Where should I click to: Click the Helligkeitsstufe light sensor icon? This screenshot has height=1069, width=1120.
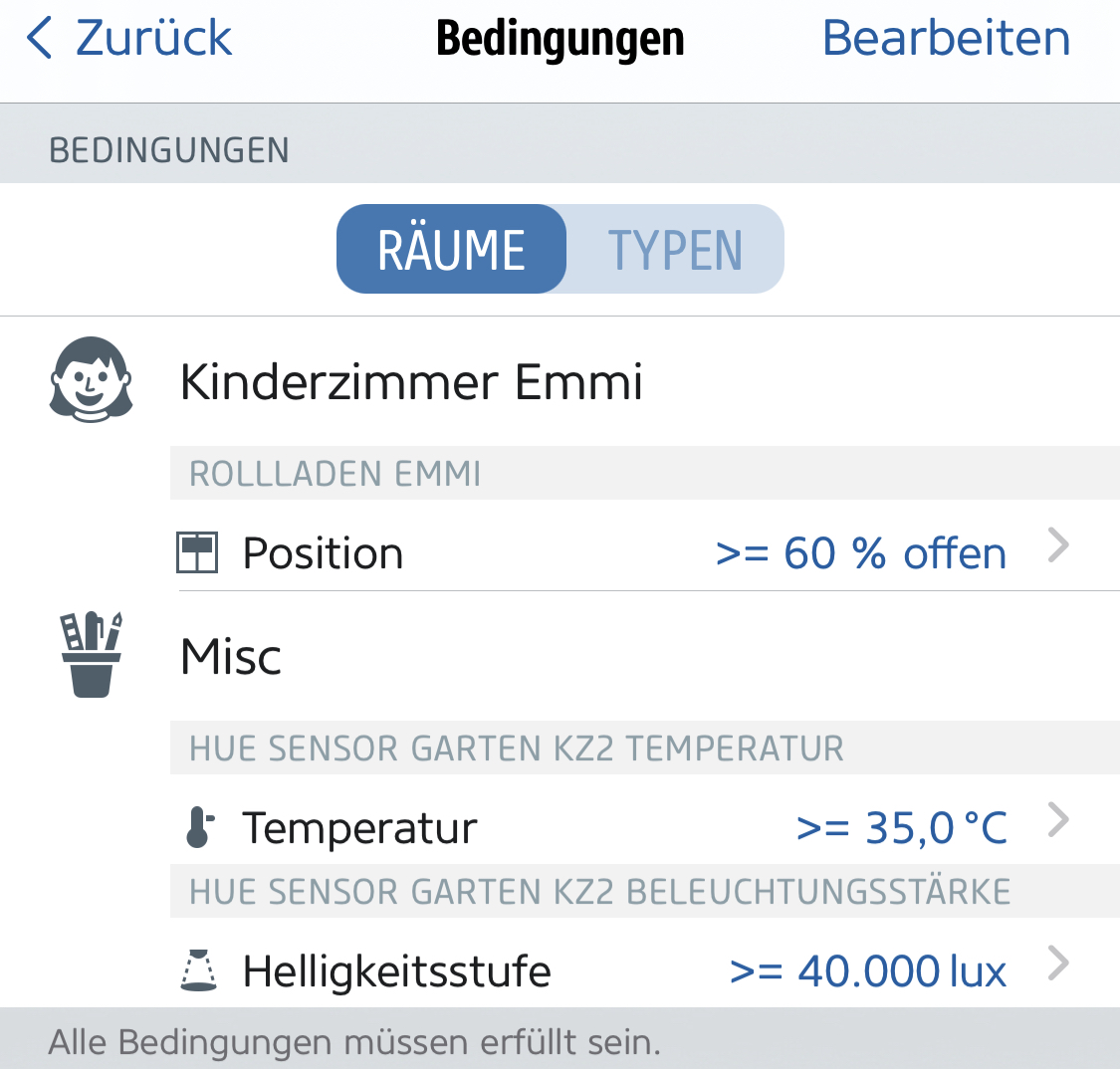(199, 970)
